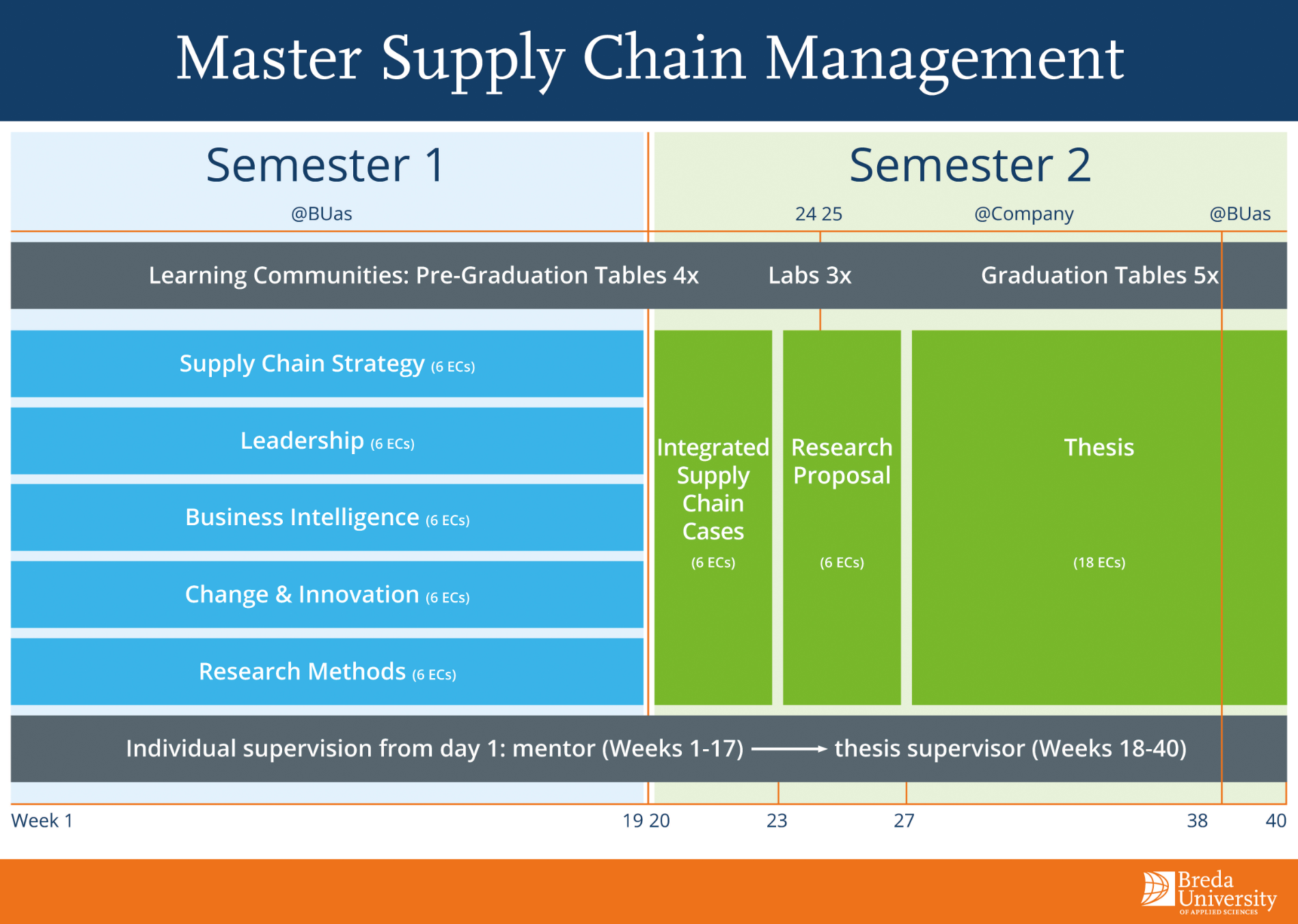Click the Week 23 timeline marker
The height and width of the screenshot is (924, 1298).
pos(777,820)
